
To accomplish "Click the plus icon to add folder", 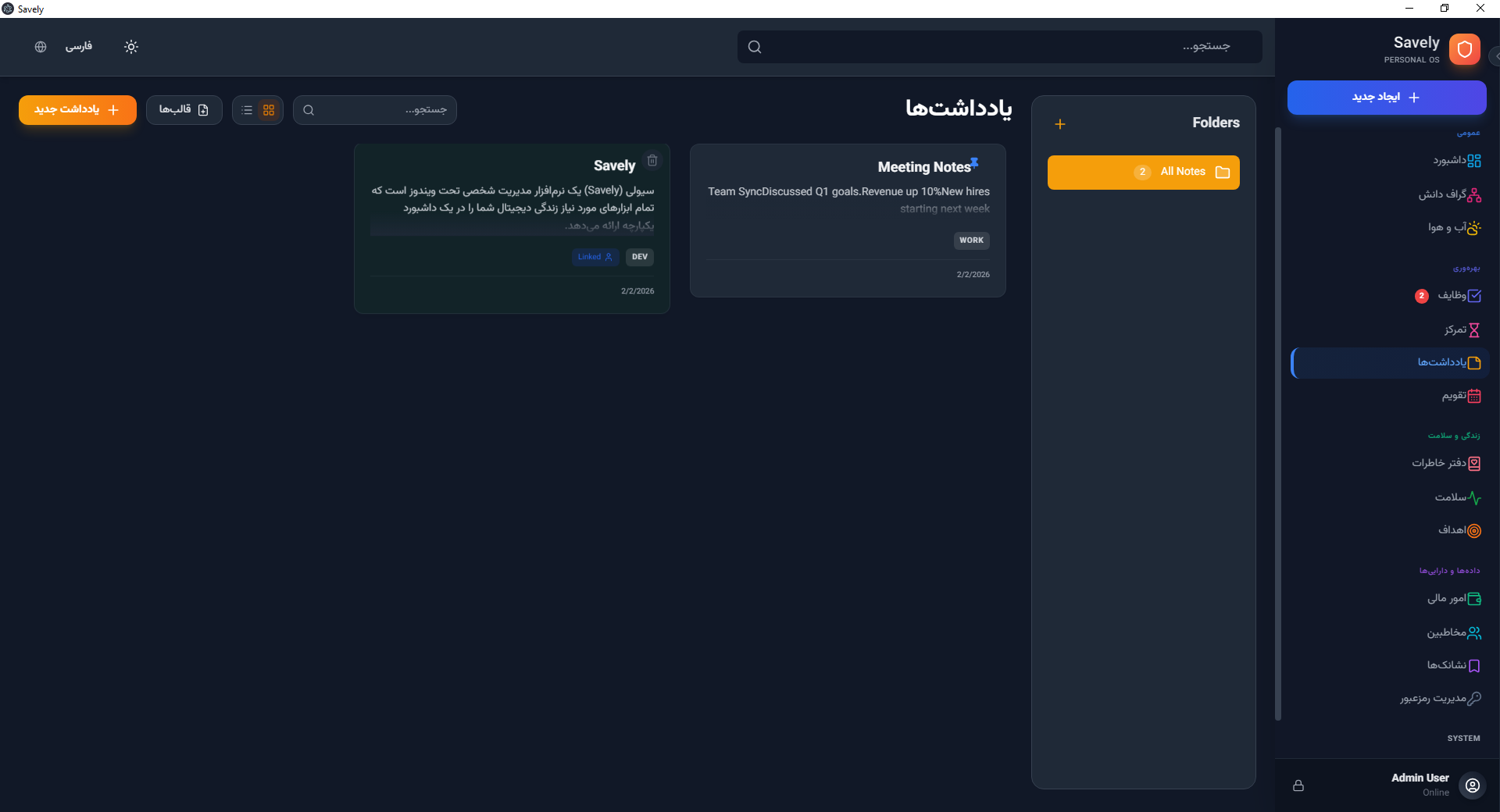I will (x=1059, y=124).
